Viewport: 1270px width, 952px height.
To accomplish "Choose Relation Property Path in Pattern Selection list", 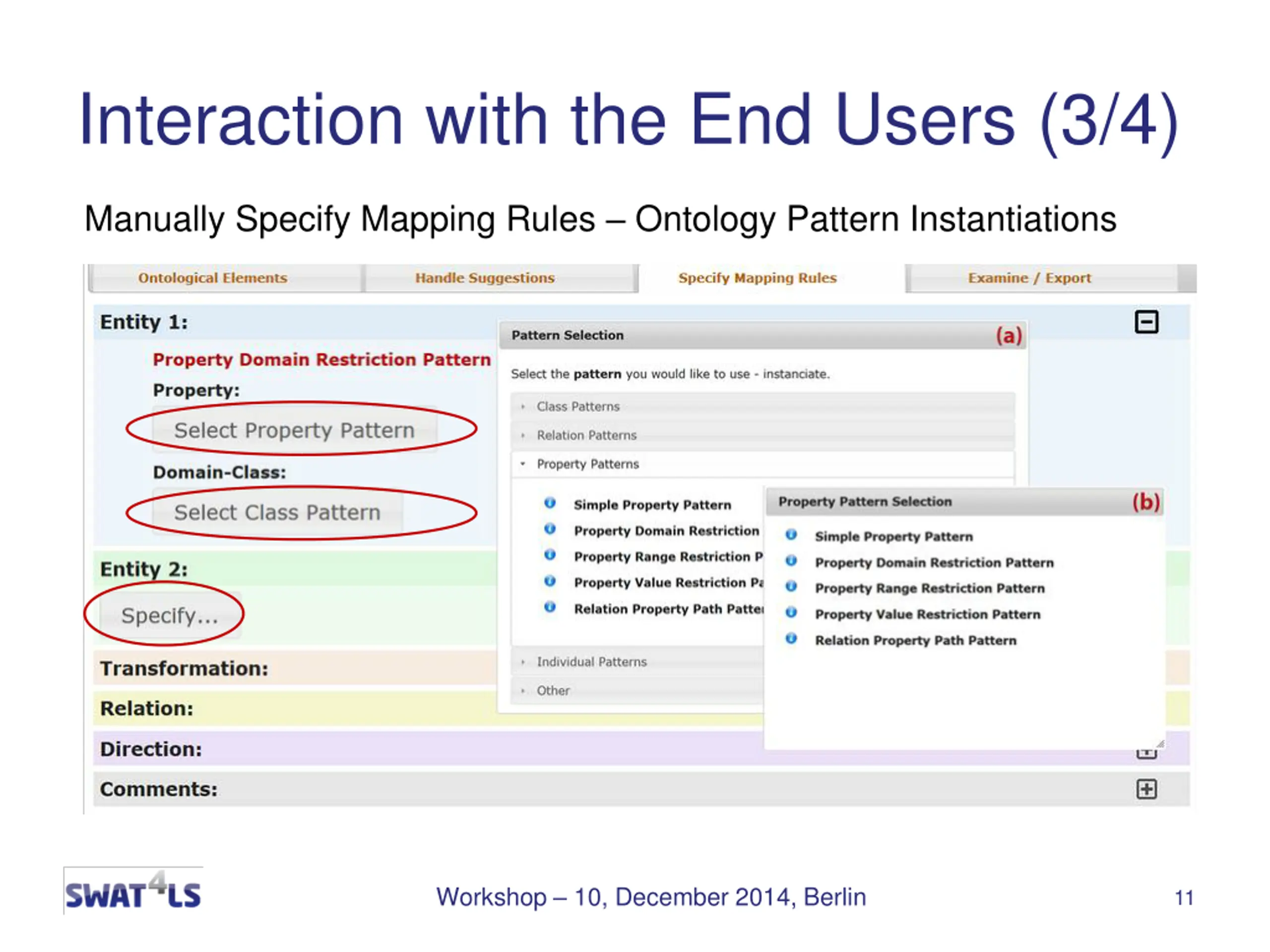I will point(668,609).
